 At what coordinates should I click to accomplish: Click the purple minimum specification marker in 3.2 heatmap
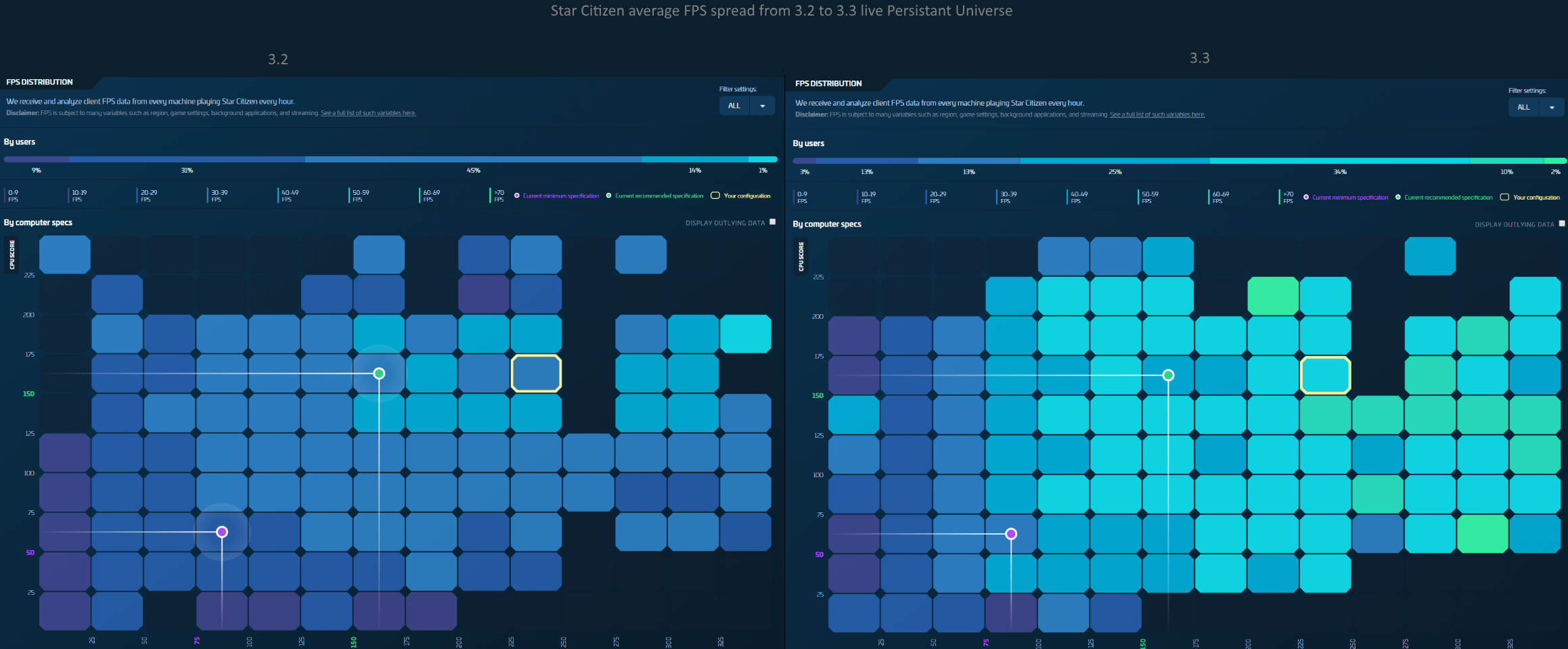222,532
